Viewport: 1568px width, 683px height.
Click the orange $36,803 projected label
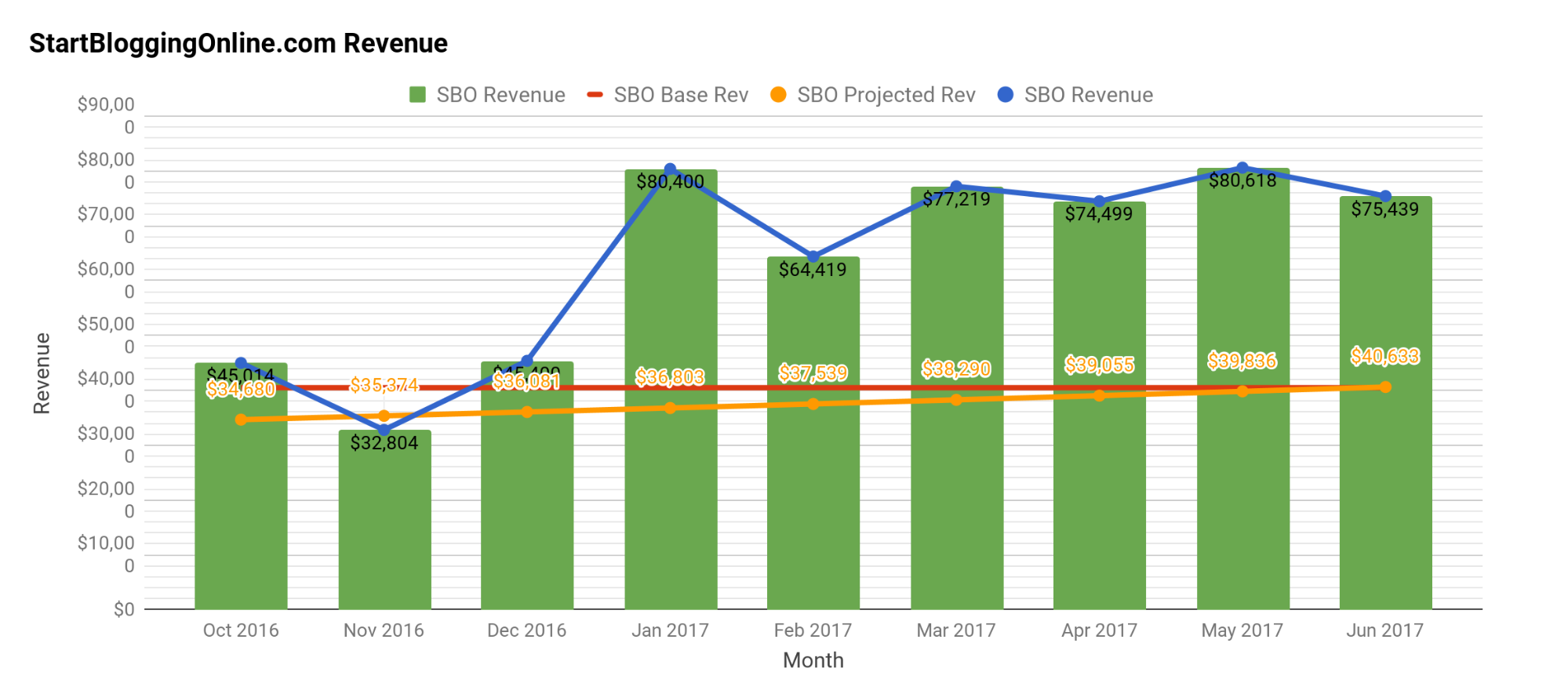coord(670,377)
